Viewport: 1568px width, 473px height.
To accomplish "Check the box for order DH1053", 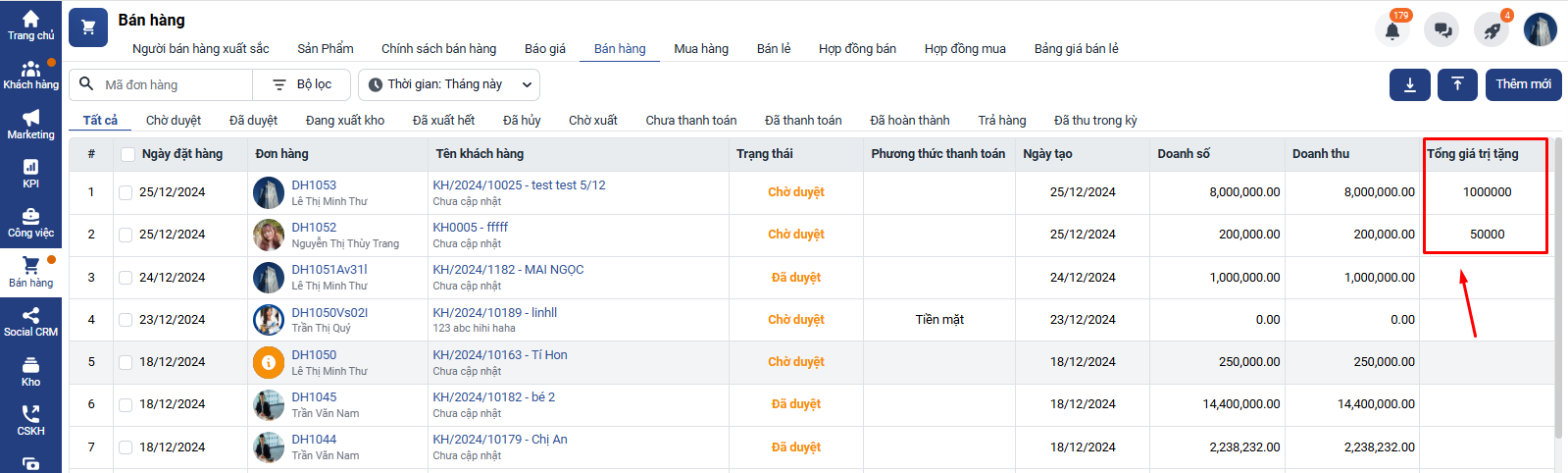I will pyautogui.click(x=126, y=193).
